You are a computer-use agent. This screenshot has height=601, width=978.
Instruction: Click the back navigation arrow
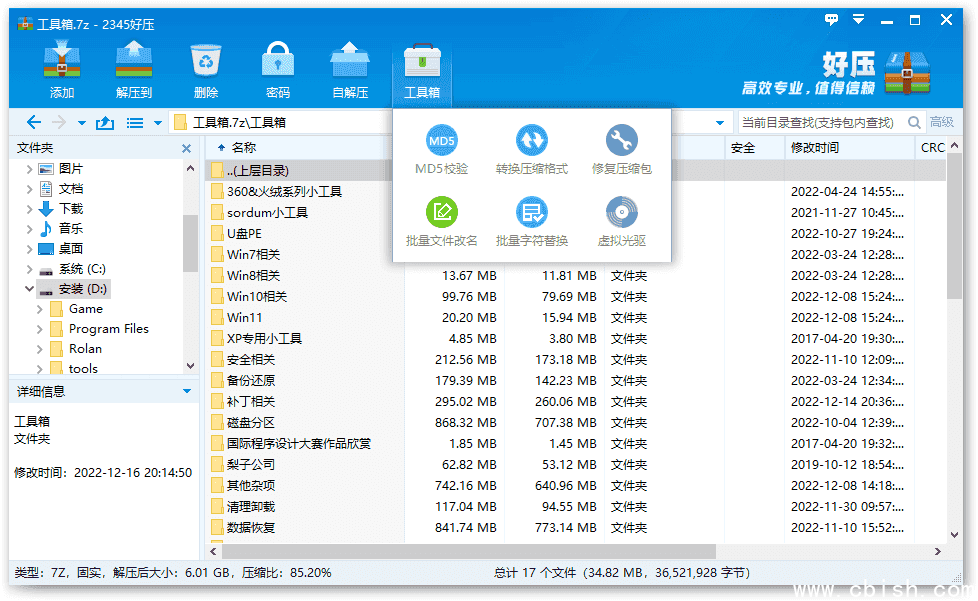(34, 121)
